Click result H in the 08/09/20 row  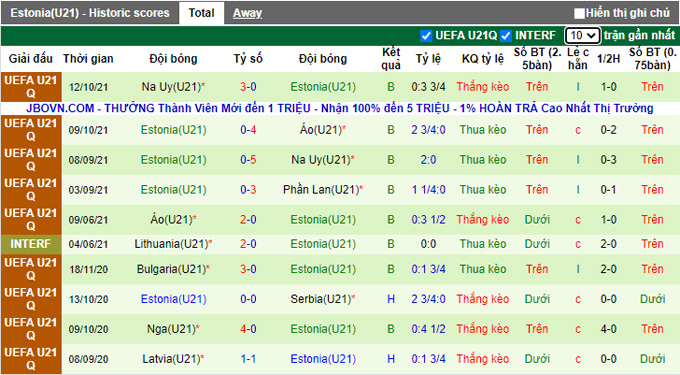point(391,359)
